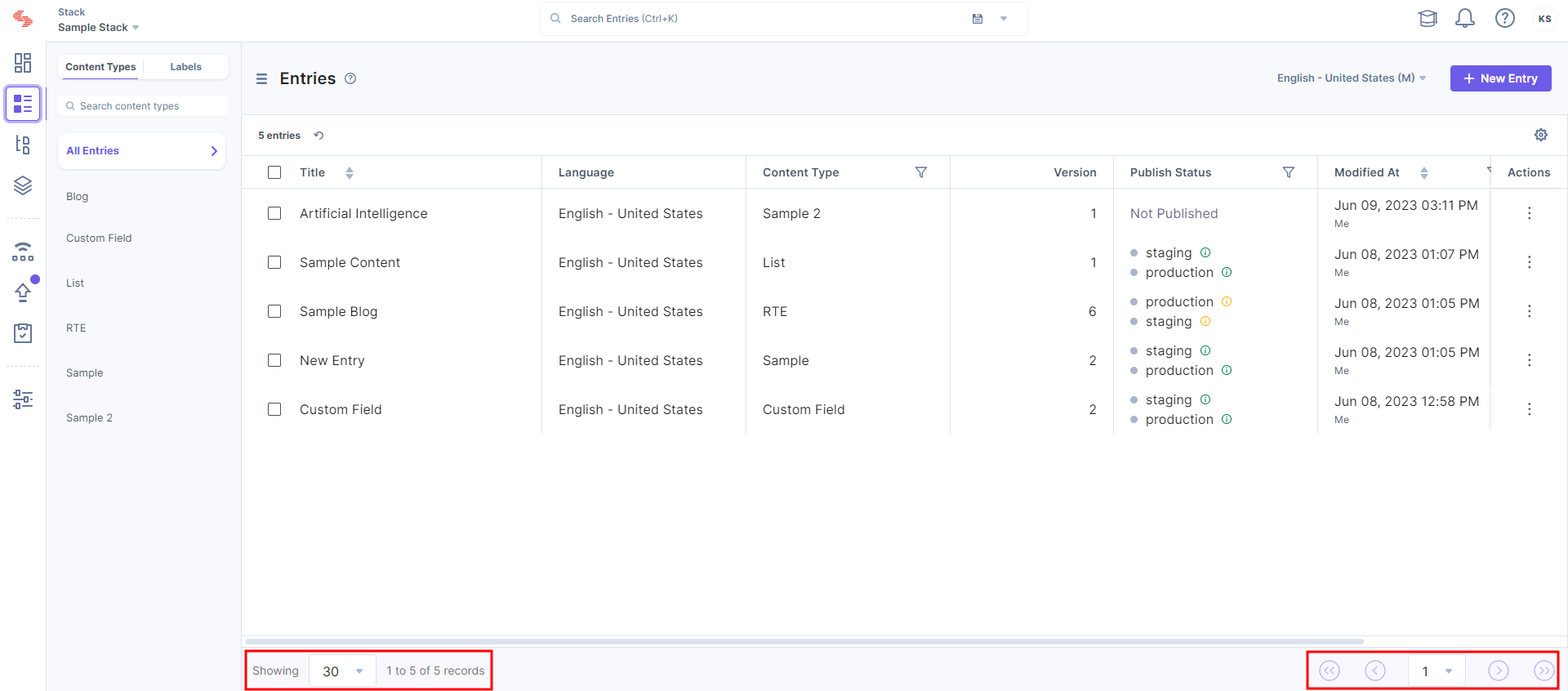This screenshot has height=691, width=1568.
Task: Click the New Entry button
Action: click(1500, 78)
